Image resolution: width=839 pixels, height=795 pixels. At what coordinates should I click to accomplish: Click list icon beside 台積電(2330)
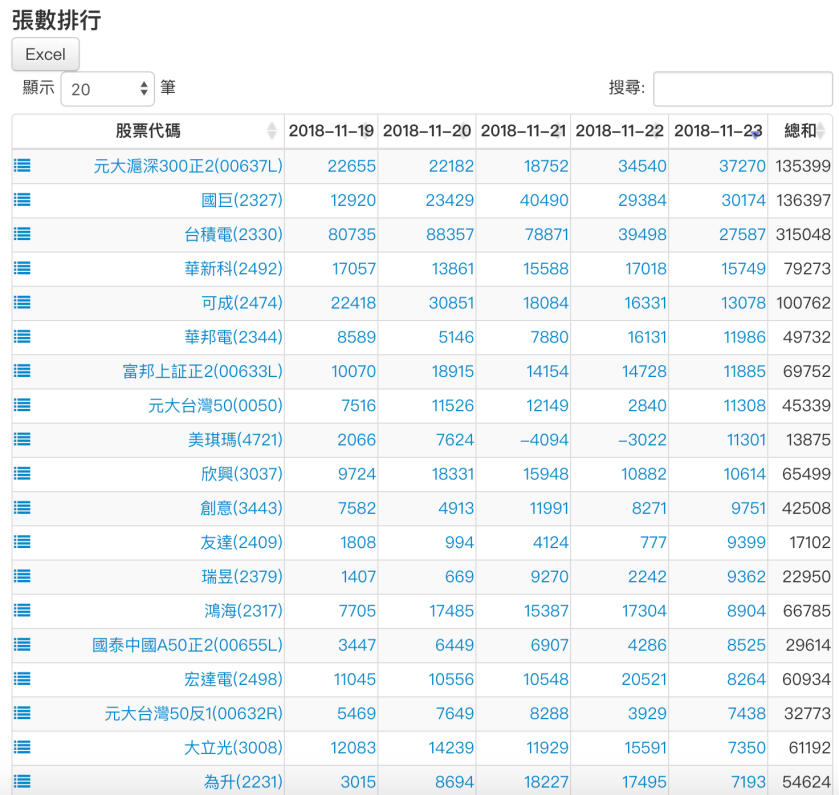(x=22, y=234)
